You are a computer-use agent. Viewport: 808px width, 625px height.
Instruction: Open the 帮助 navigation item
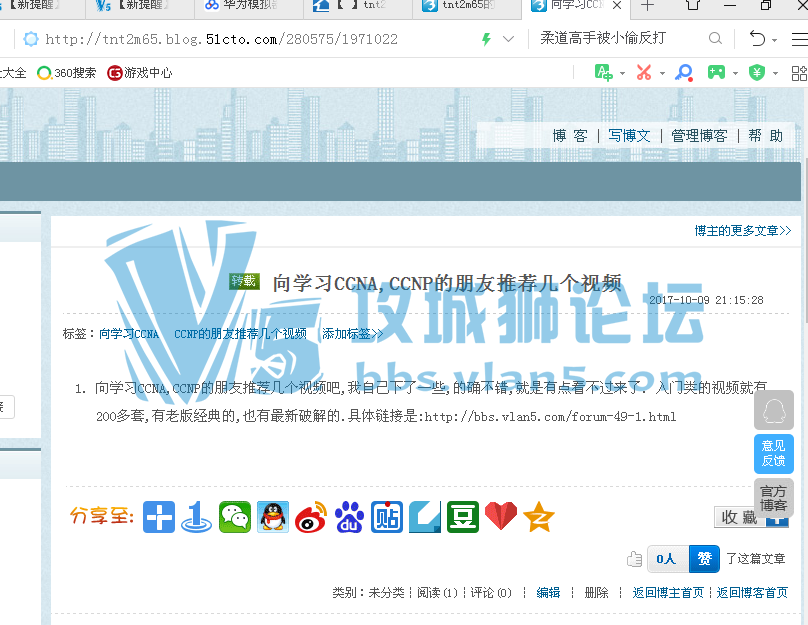[x=766, y=136]
